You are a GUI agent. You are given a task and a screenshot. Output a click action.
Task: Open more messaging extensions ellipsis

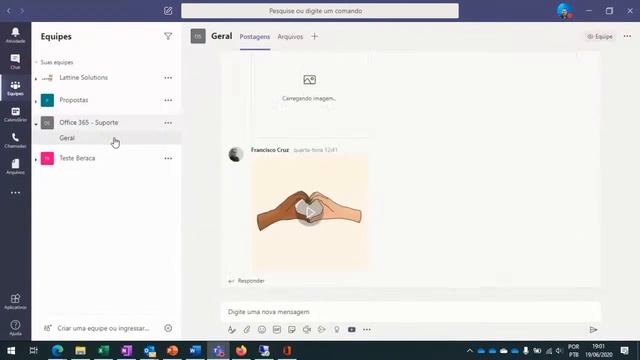point(367,329)
